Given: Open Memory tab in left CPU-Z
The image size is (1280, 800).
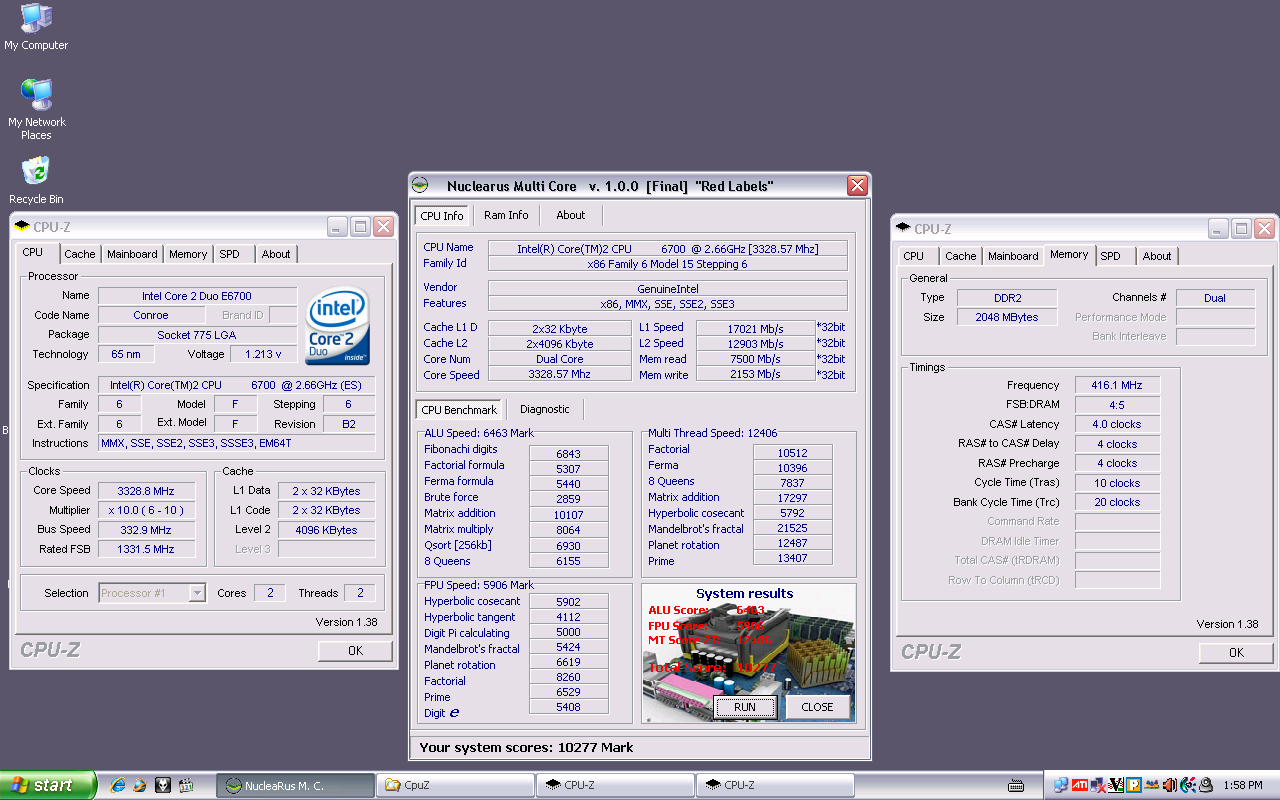Looking at the screenshot, I should point(188,254).
